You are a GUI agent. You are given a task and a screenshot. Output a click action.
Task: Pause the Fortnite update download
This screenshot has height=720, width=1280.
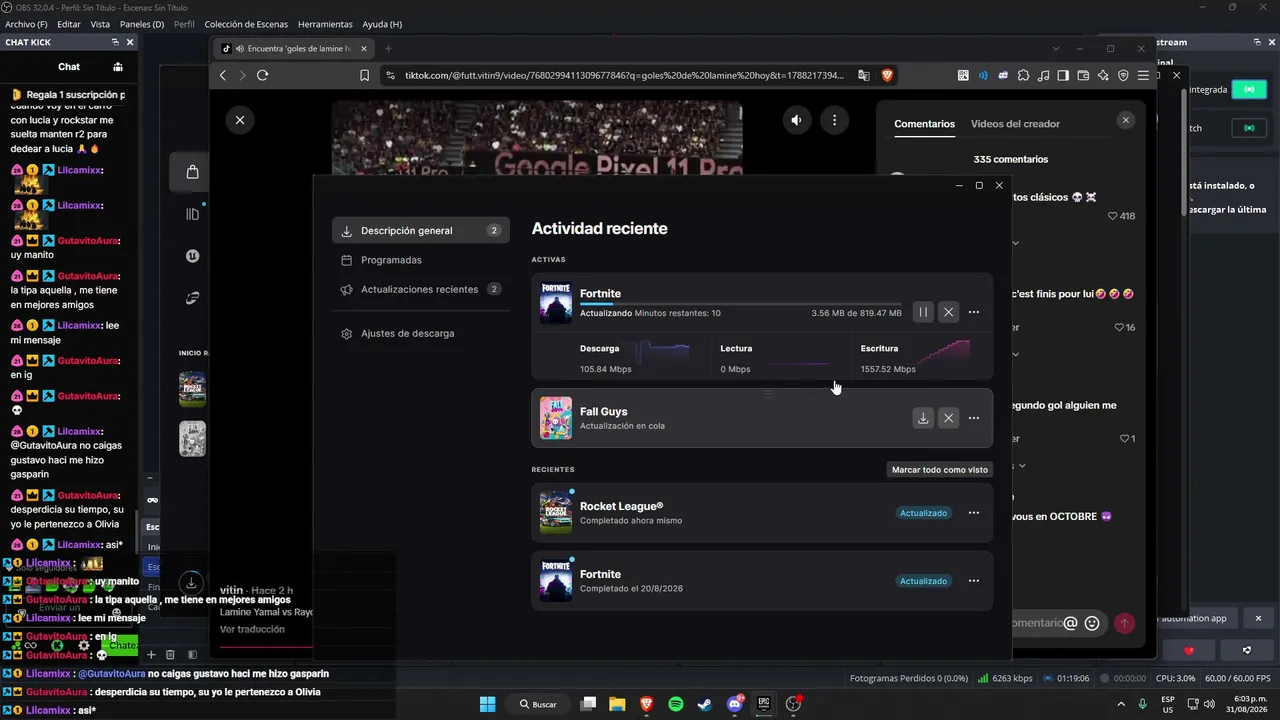pos(923,312)
